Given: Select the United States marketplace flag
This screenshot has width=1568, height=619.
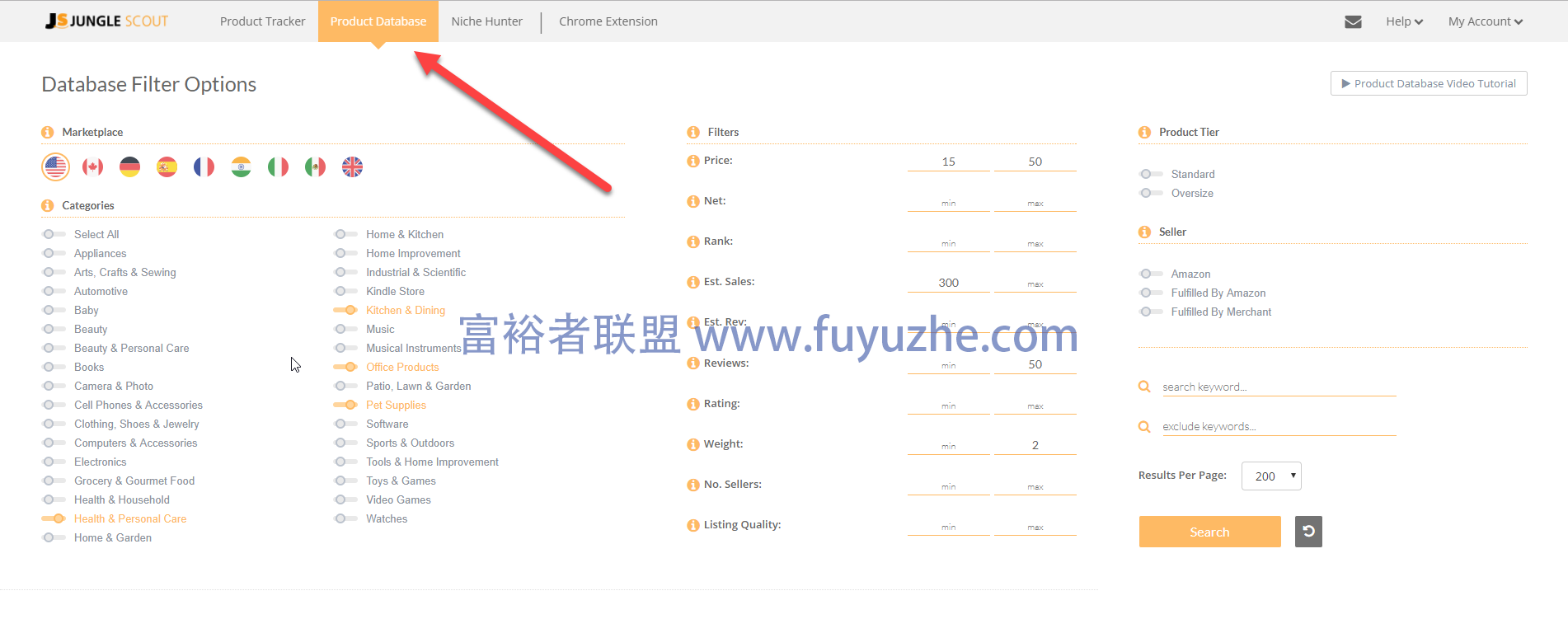Looking at the screenshot, I should tap(56, 167).
